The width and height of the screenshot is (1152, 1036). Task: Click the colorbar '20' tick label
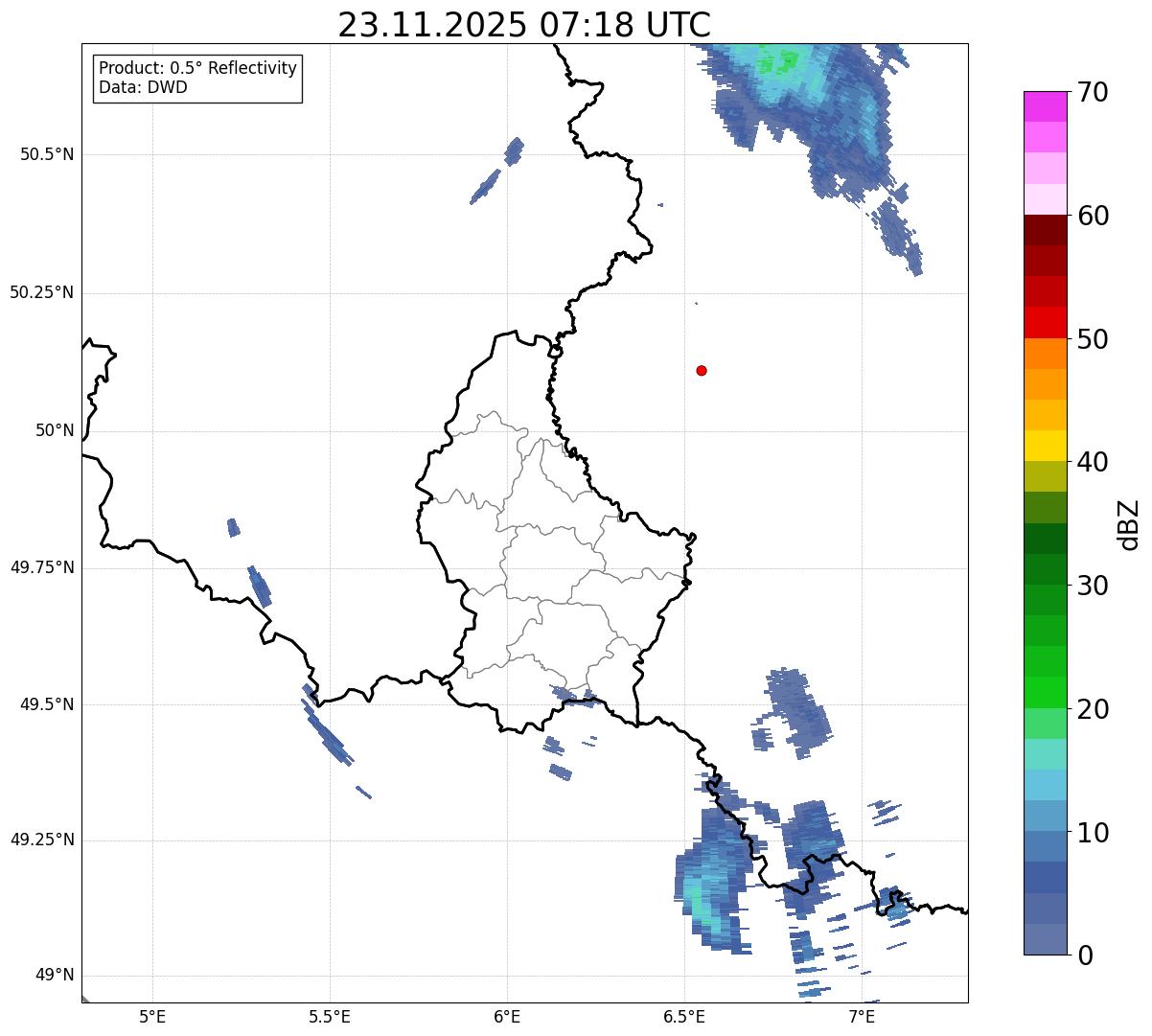tap(1094, 710)
